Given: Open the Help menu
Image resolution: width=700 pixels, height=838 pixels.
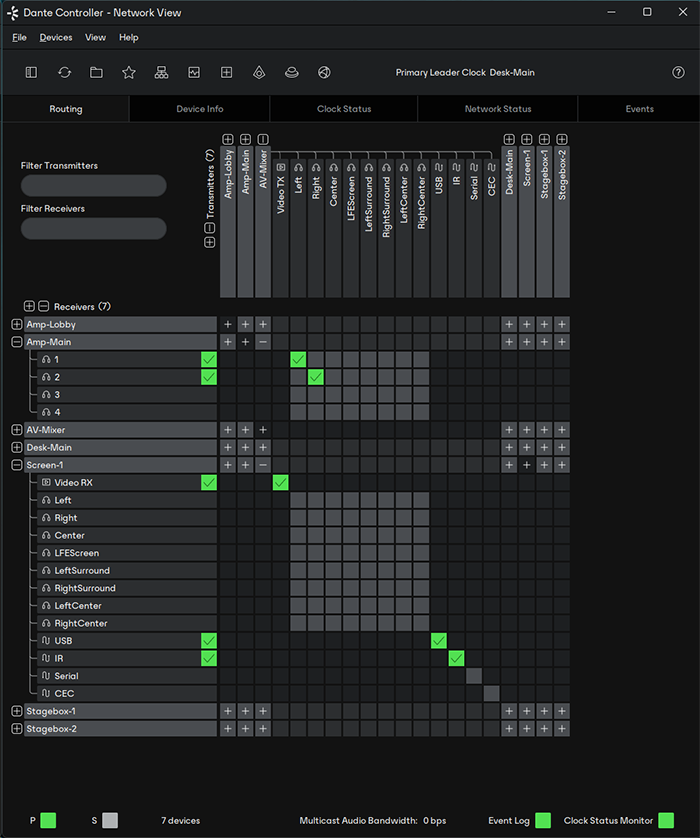Looking at the screenshot, I should 128,37.
